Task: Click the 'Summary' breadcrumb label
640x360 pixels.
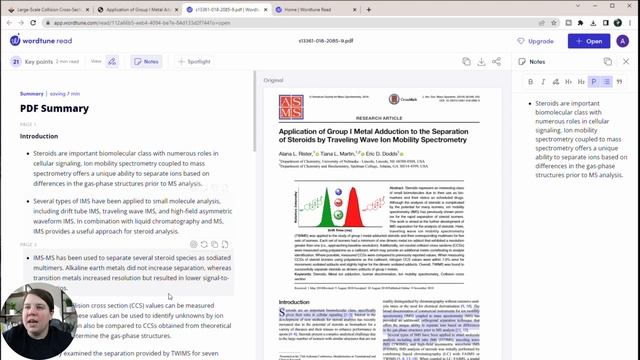Action: [x=31, y=93]
